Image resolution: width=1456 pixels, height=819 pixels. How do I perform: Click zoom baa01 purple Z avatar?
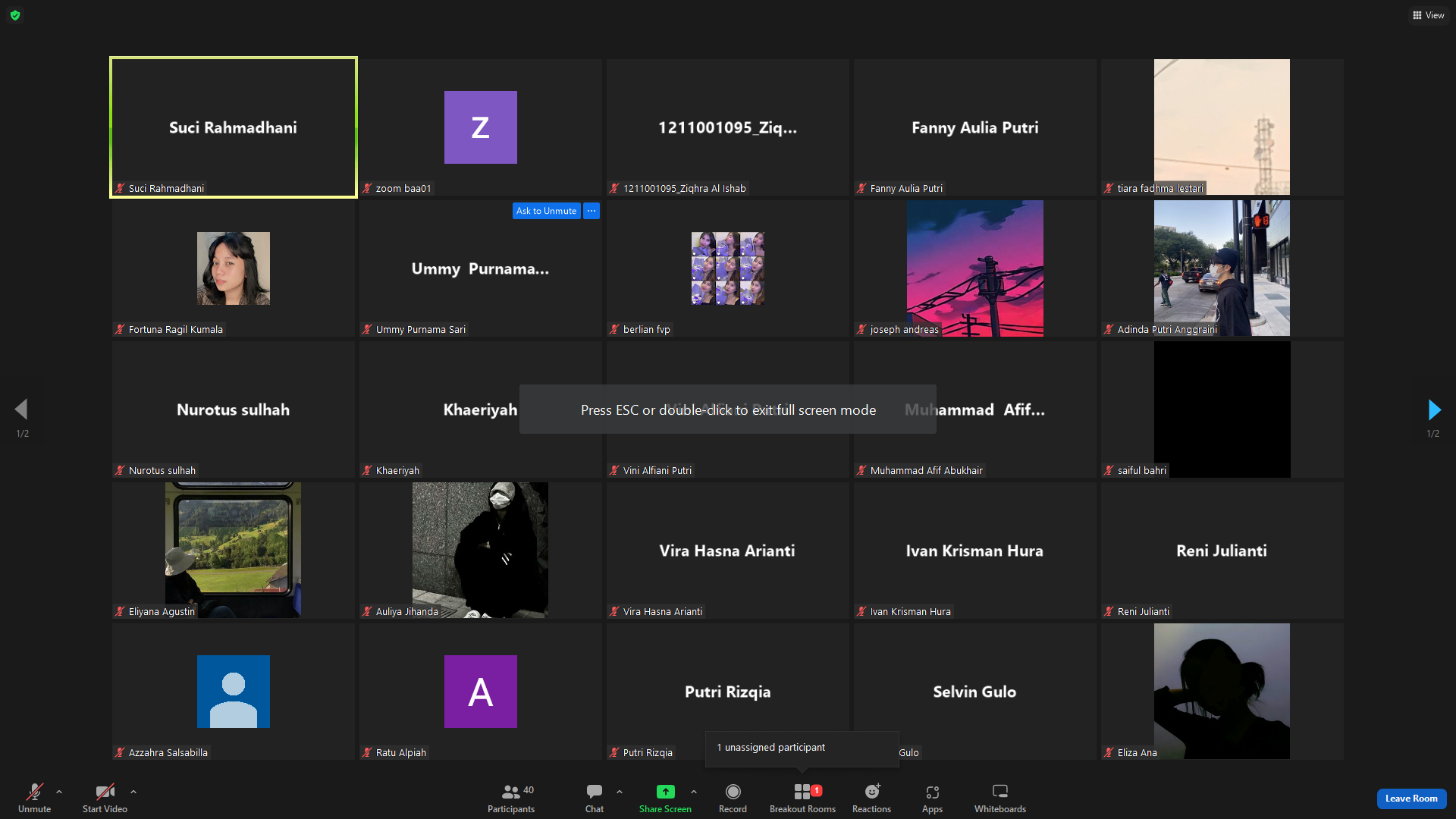point(481,127)
